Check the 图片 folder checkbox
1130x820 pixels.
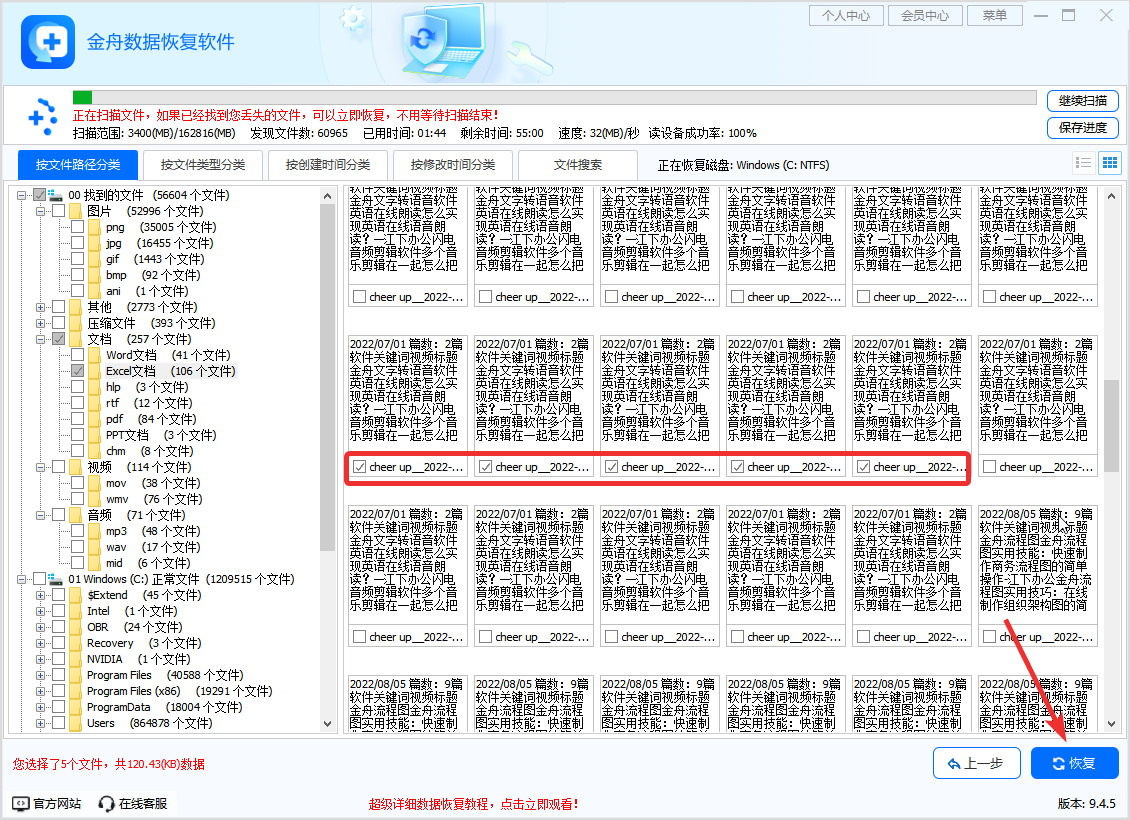[58, 211]
